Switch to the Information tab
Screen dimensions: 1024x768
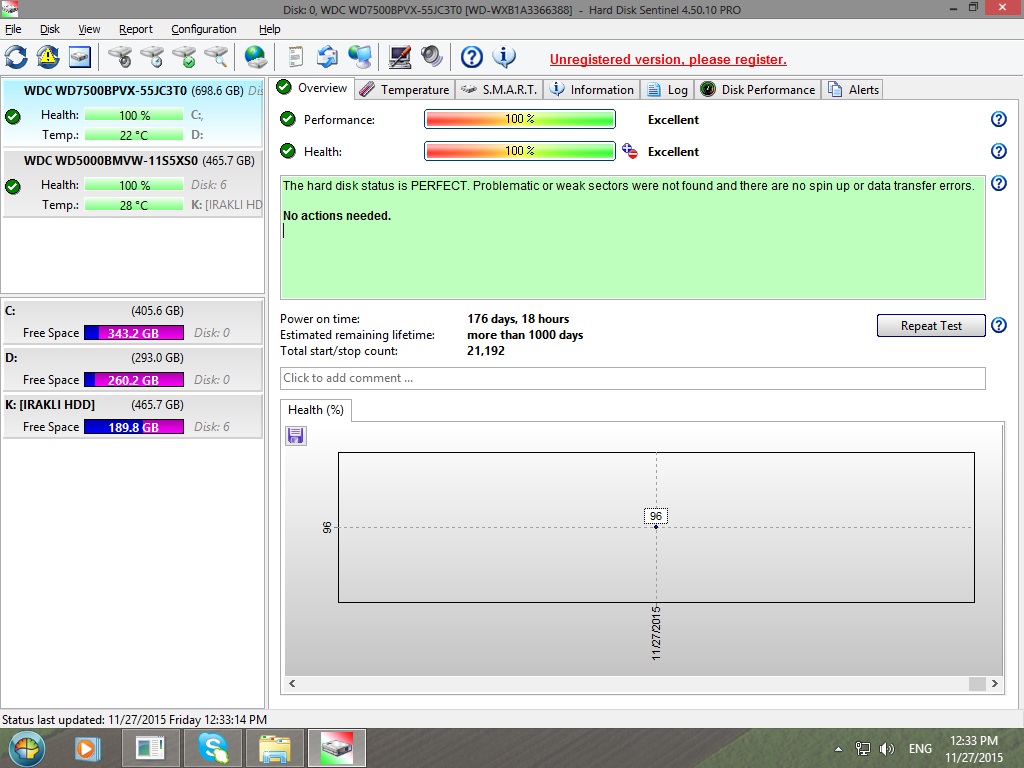(592, 89)
